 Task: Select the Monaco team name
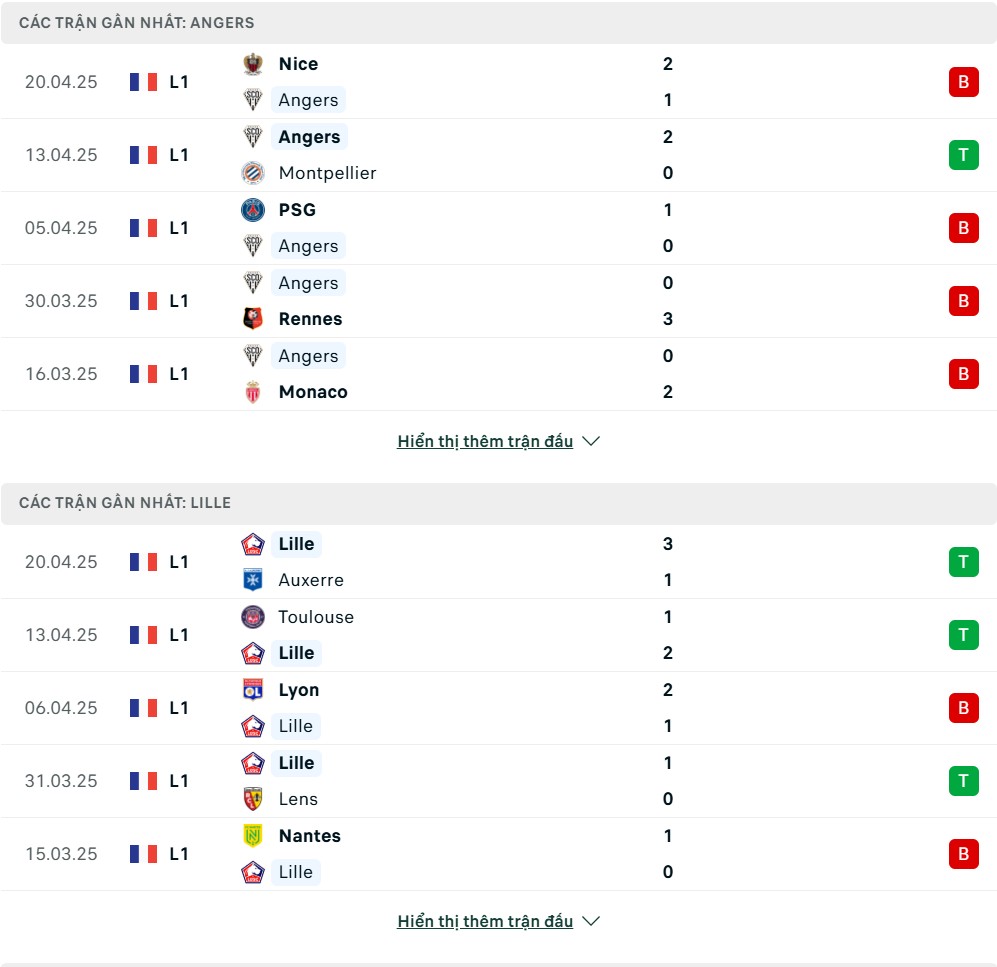coord(313,392)
